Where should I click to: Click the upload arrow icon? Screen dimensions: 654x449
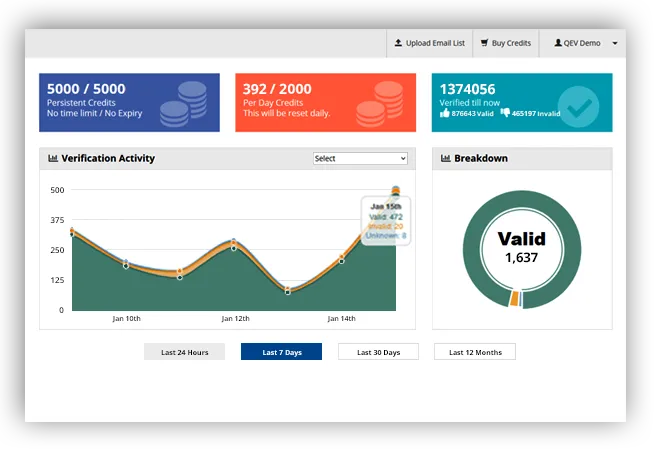click(398, 43)
